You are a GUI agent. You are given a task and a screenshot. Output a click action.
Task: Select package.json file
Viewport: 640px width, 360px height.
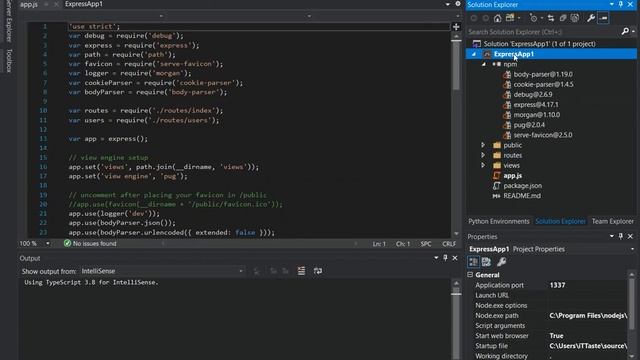pos(522,186)
